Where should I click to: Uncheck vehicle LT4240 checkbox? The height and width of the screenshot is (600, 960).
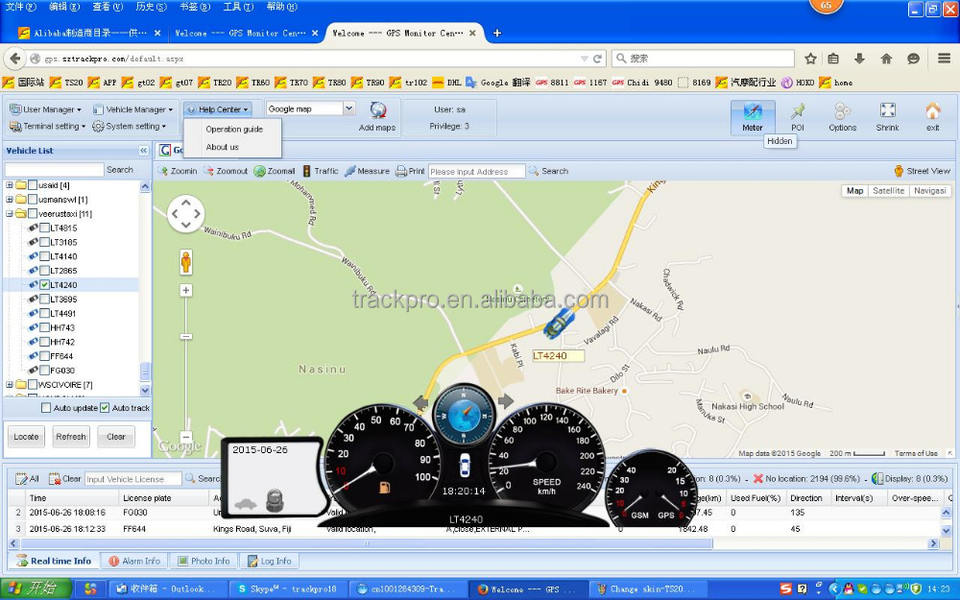[x=45, y=285]
